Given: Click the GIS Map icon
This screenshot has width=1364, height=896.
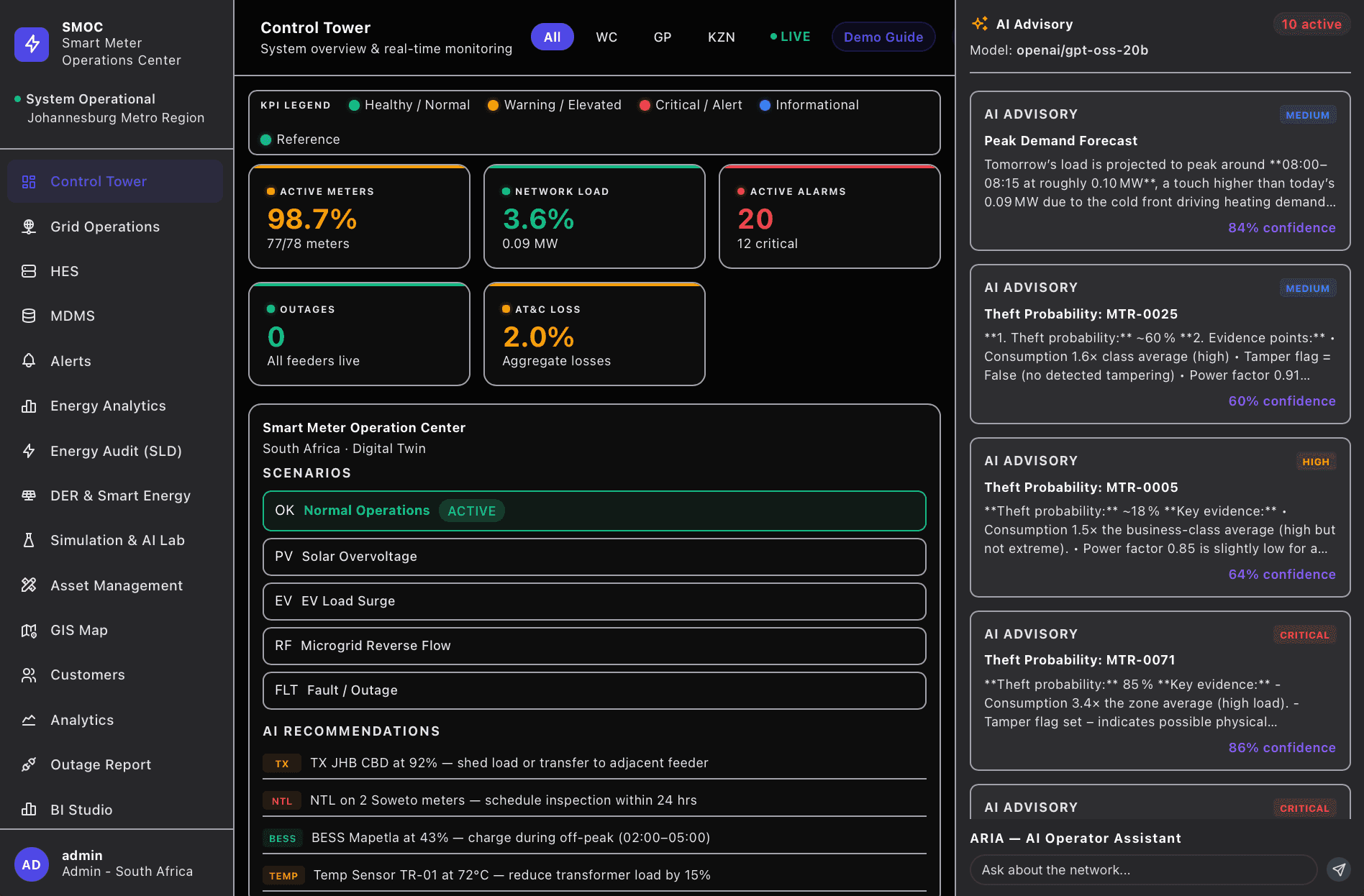Looking at the screenshot, I should tap(29, 630).
